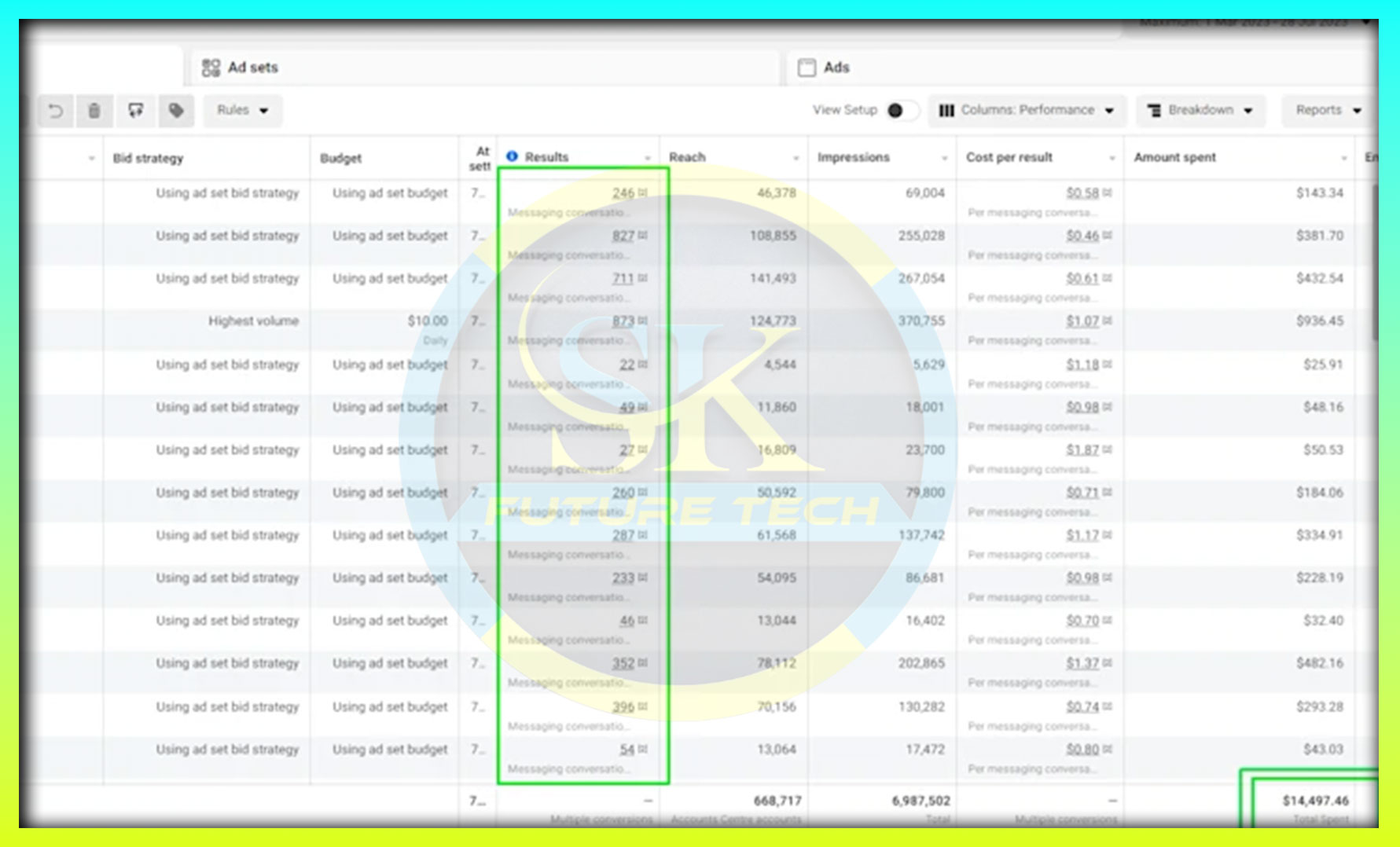
Task: Open the Columns: Performance dropdown
Action: (1027, 110)
